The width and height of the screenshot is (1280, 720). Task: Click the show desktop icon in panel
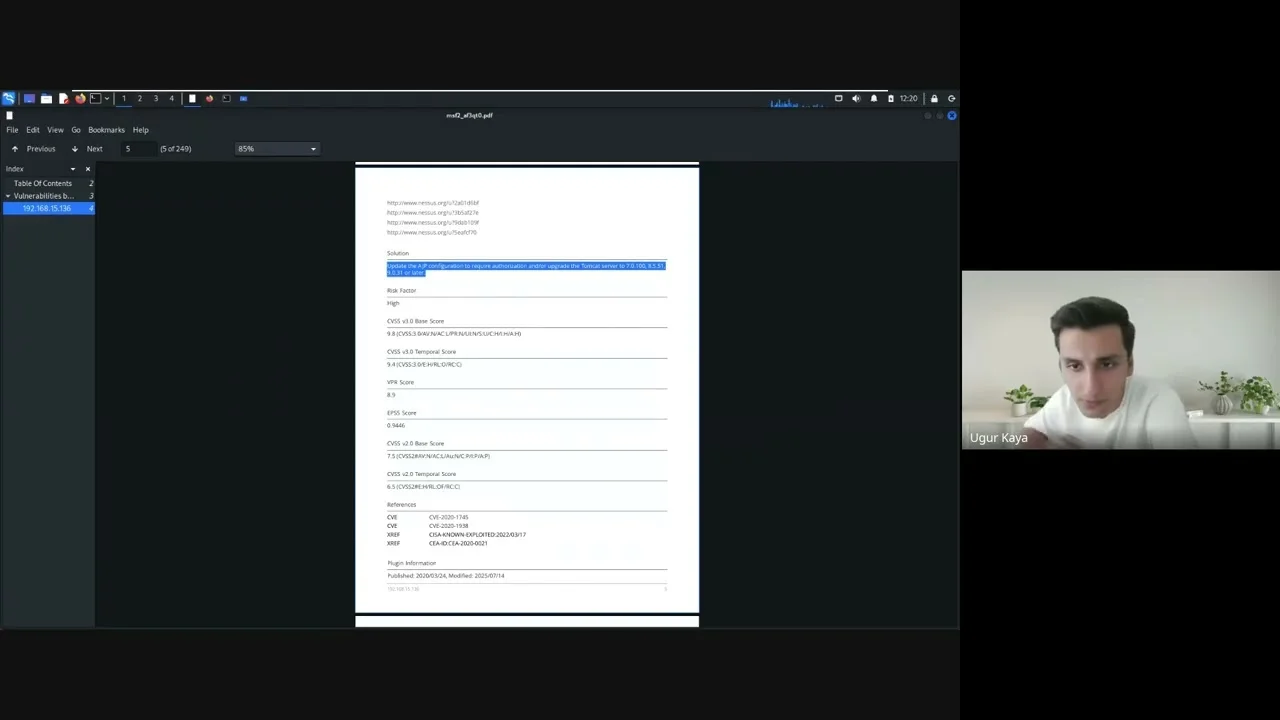click(29, 98)
